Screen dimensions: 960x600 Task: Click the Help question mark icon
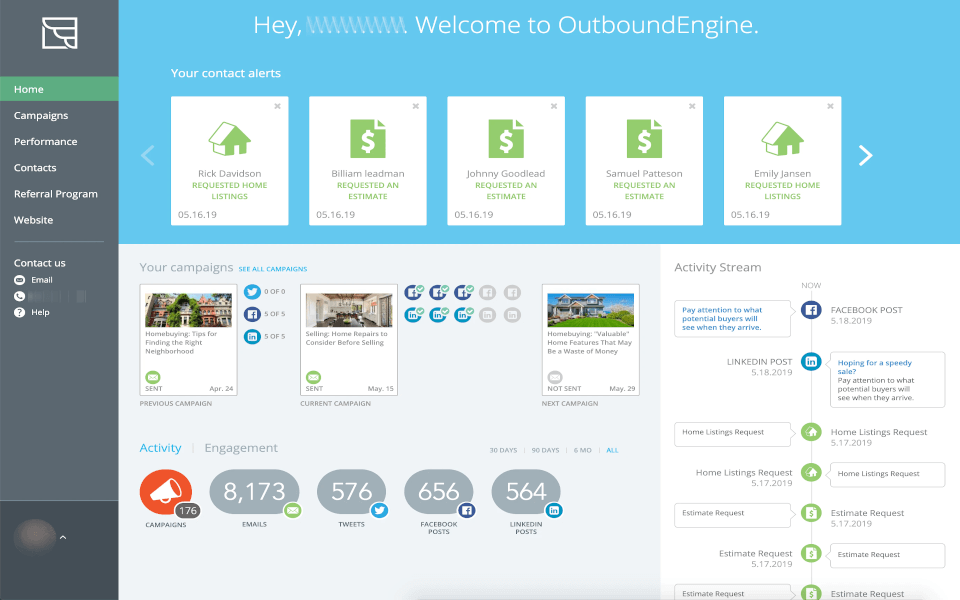click(20, 312)
